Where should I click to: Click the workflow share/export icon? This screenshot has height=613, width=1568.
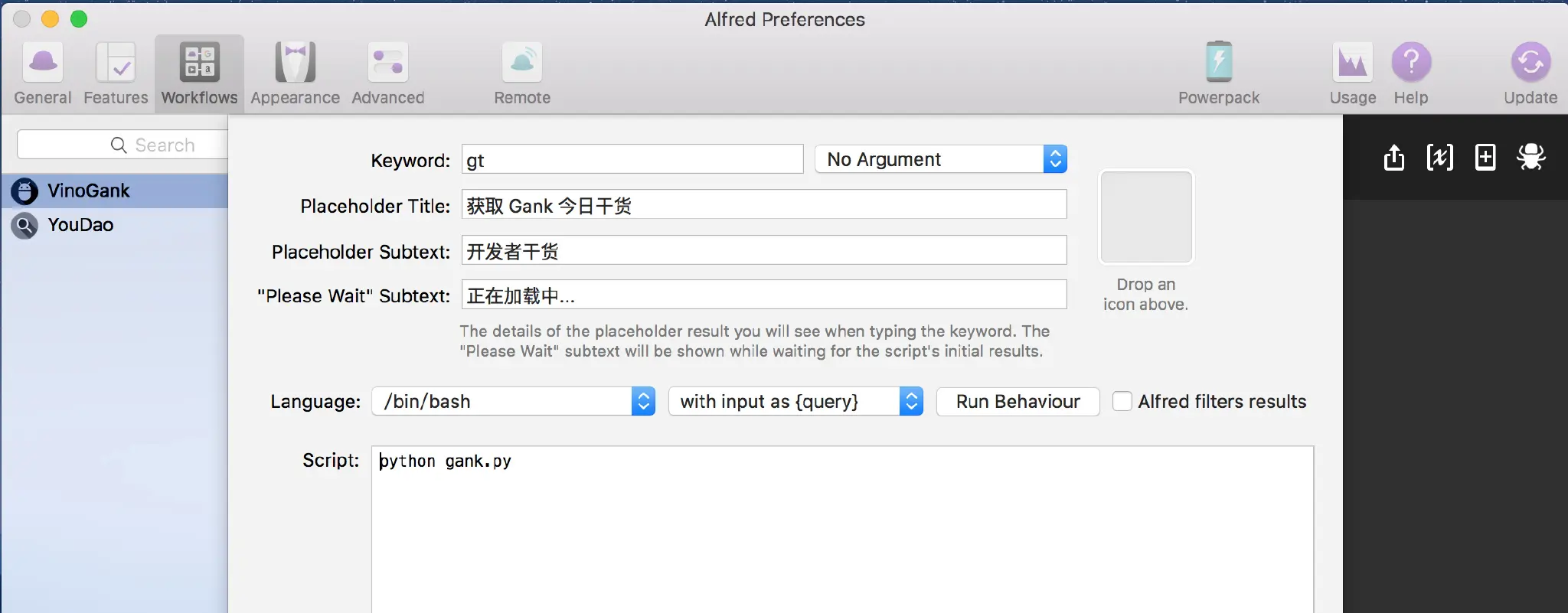(x=1394, y=158)
